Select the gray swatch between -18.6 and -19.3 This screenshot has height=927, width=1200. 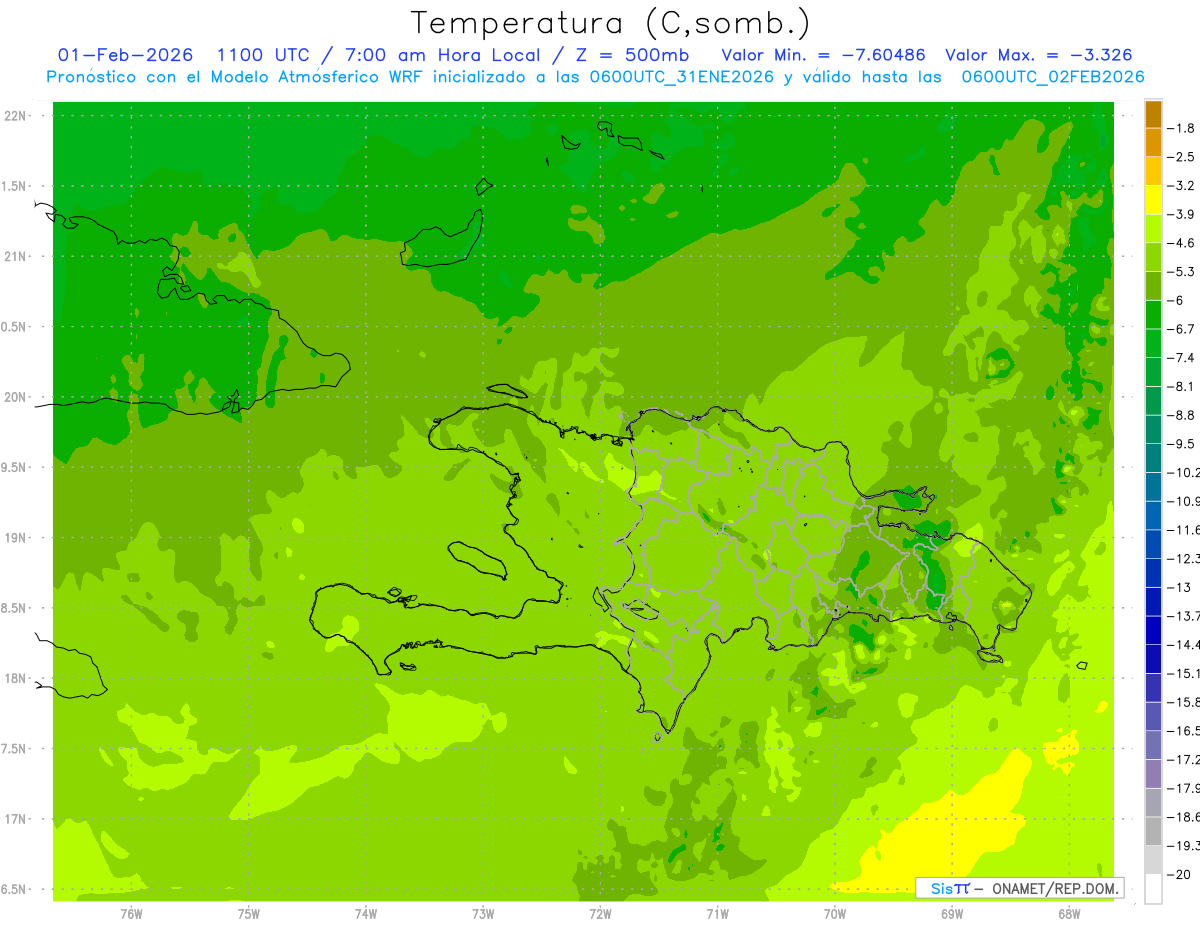[x=1153, y=831]
